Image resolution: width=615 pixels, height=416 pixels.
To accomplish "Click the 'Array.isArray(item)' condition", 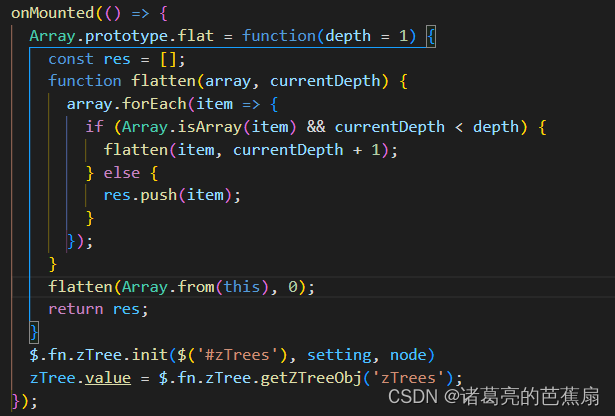I will pos(209,127).
